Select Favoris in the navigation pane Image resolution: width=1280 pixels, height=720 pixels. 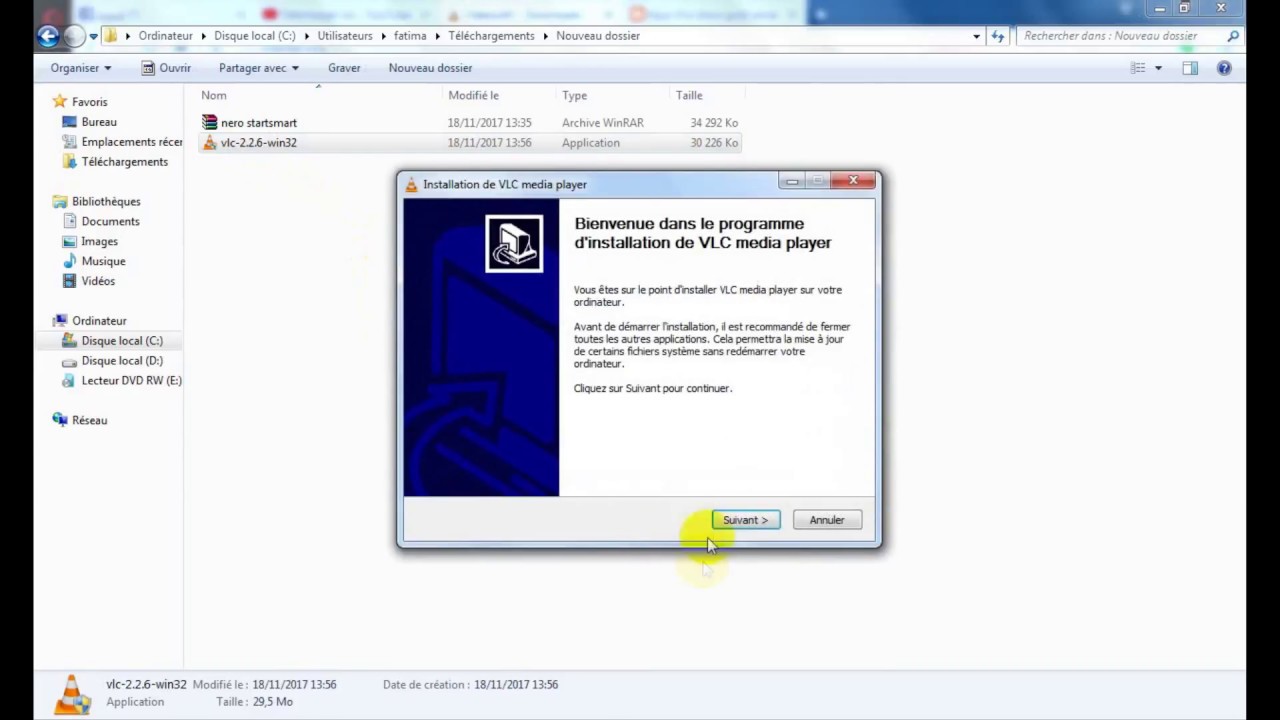click(x=89, y=102)
